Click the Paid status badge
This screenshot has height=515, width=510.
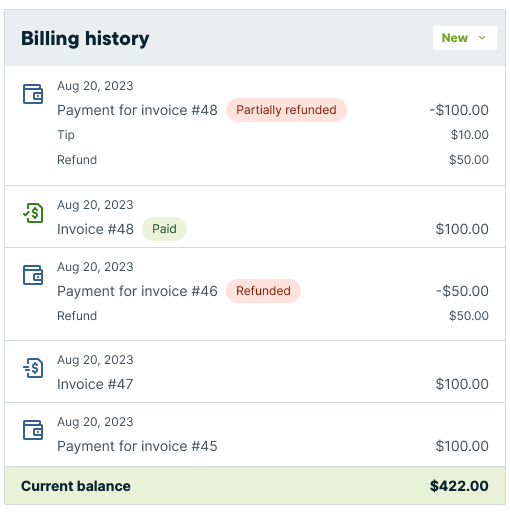coord(164,229)
